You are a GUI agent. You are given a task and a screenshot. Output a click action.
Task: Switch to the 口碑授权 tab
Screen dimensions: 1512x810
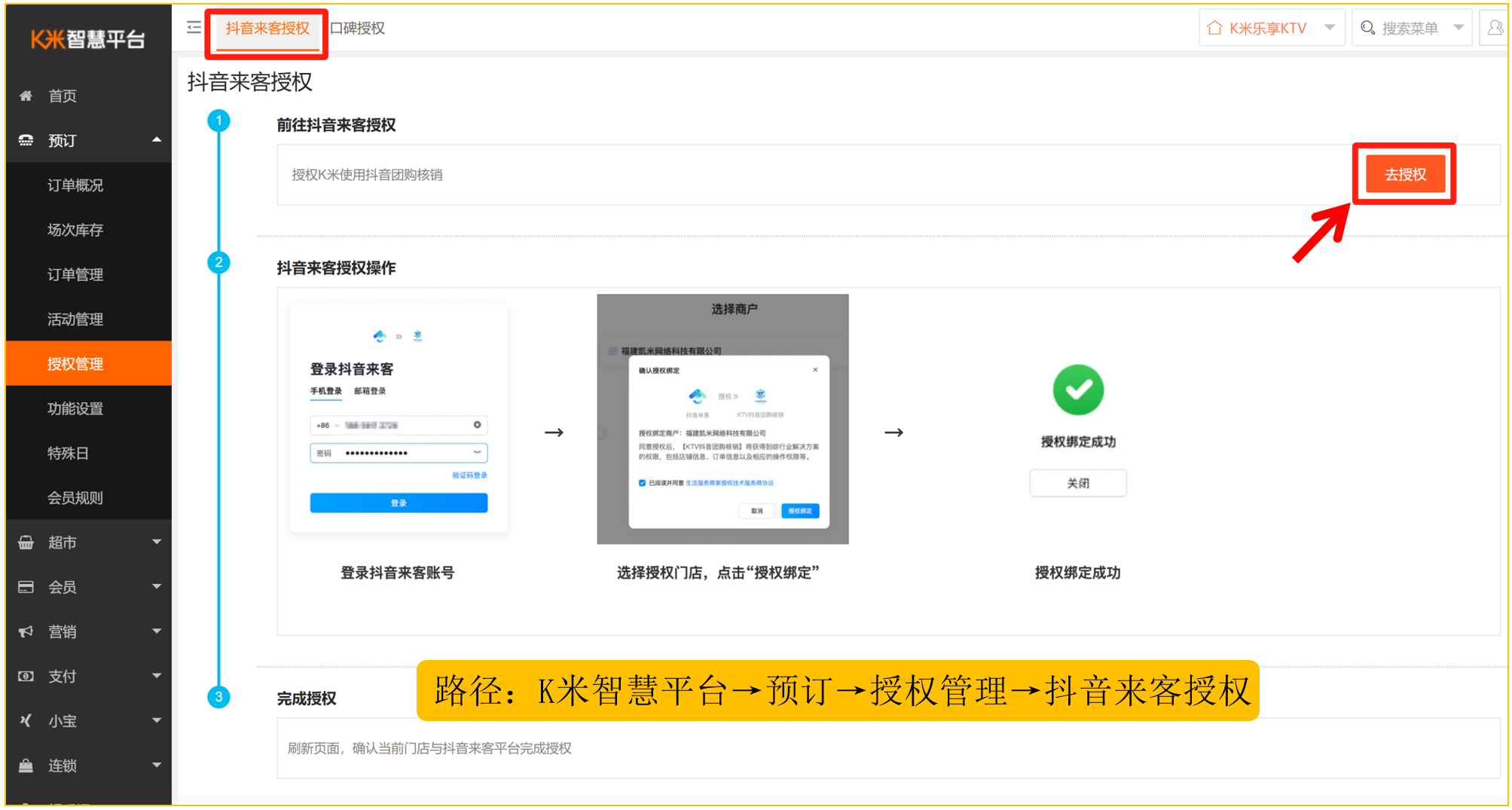pyautogui.click(x=358, y=29)
